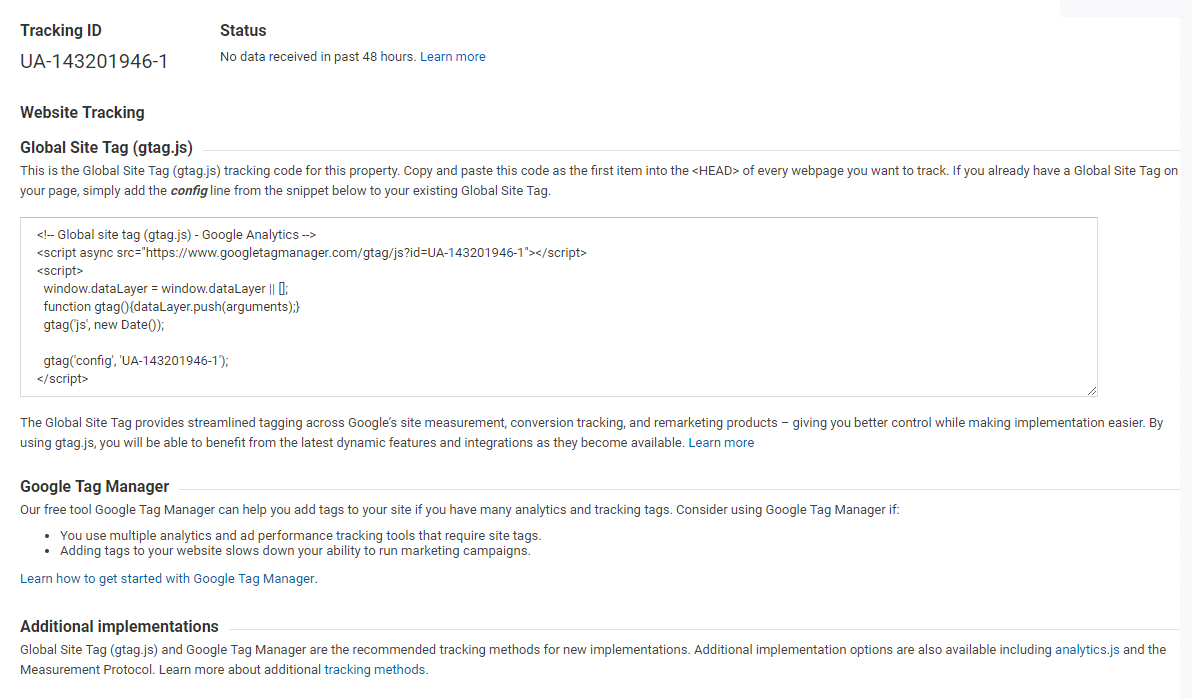The height and width of the screenshot is (698, 1192).
Task: Click the textarea resize handle corner
Action: (x=1091, y=390)
